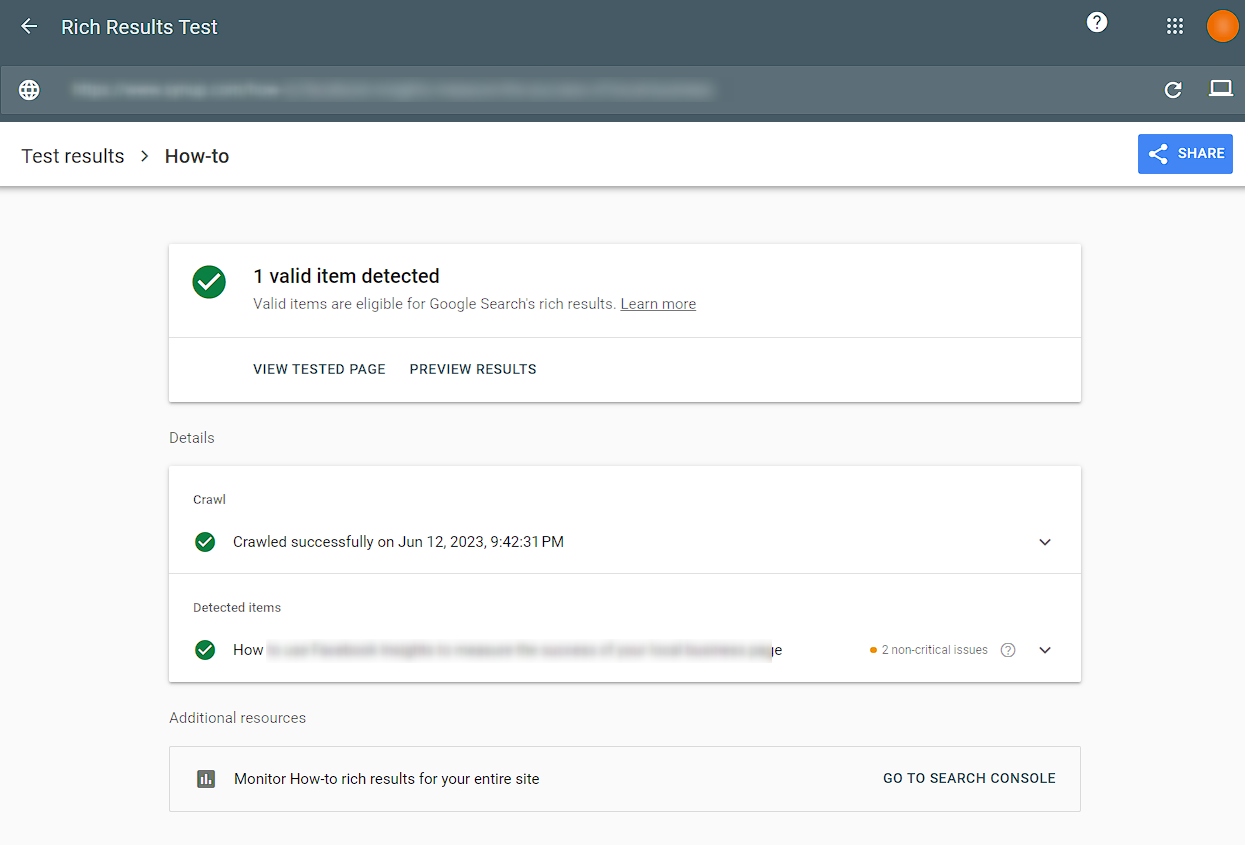Open the orange account avatar
The image size is (1245, 845).
[1222, 26]
